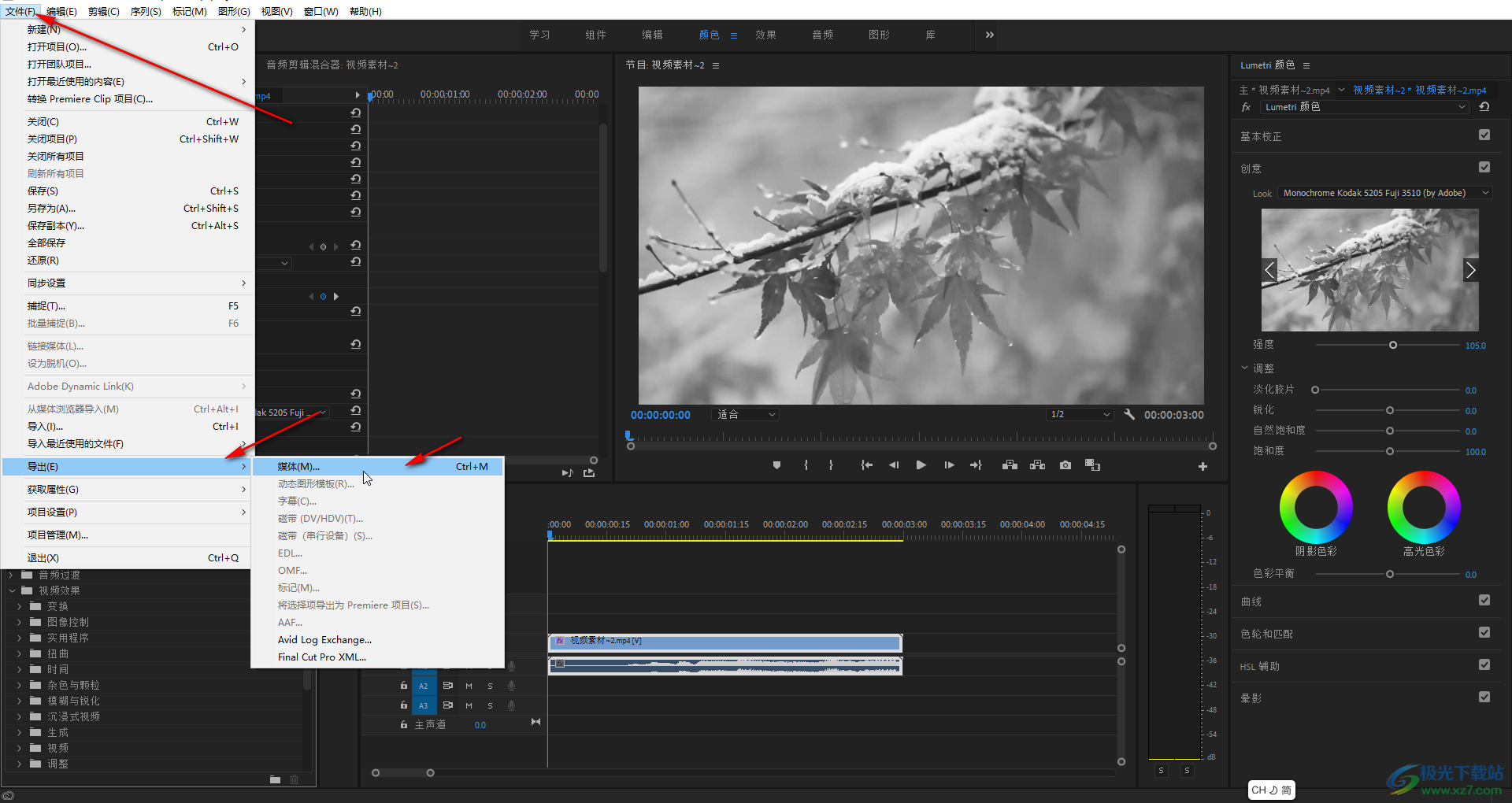Click play-only-audio icon in effect controls

coord(567,473)
